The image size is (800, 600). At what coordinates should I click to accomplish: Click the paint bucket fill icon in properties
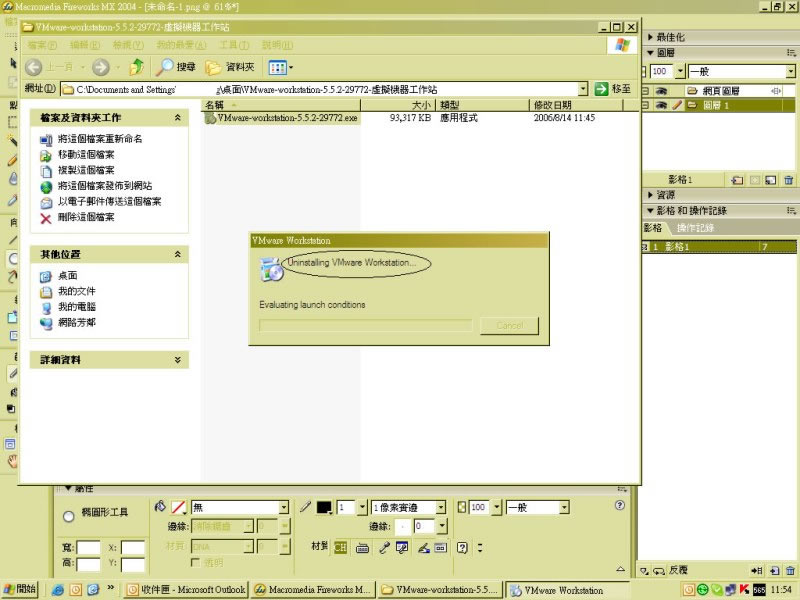pyautogui.click(x=160, y=507)
